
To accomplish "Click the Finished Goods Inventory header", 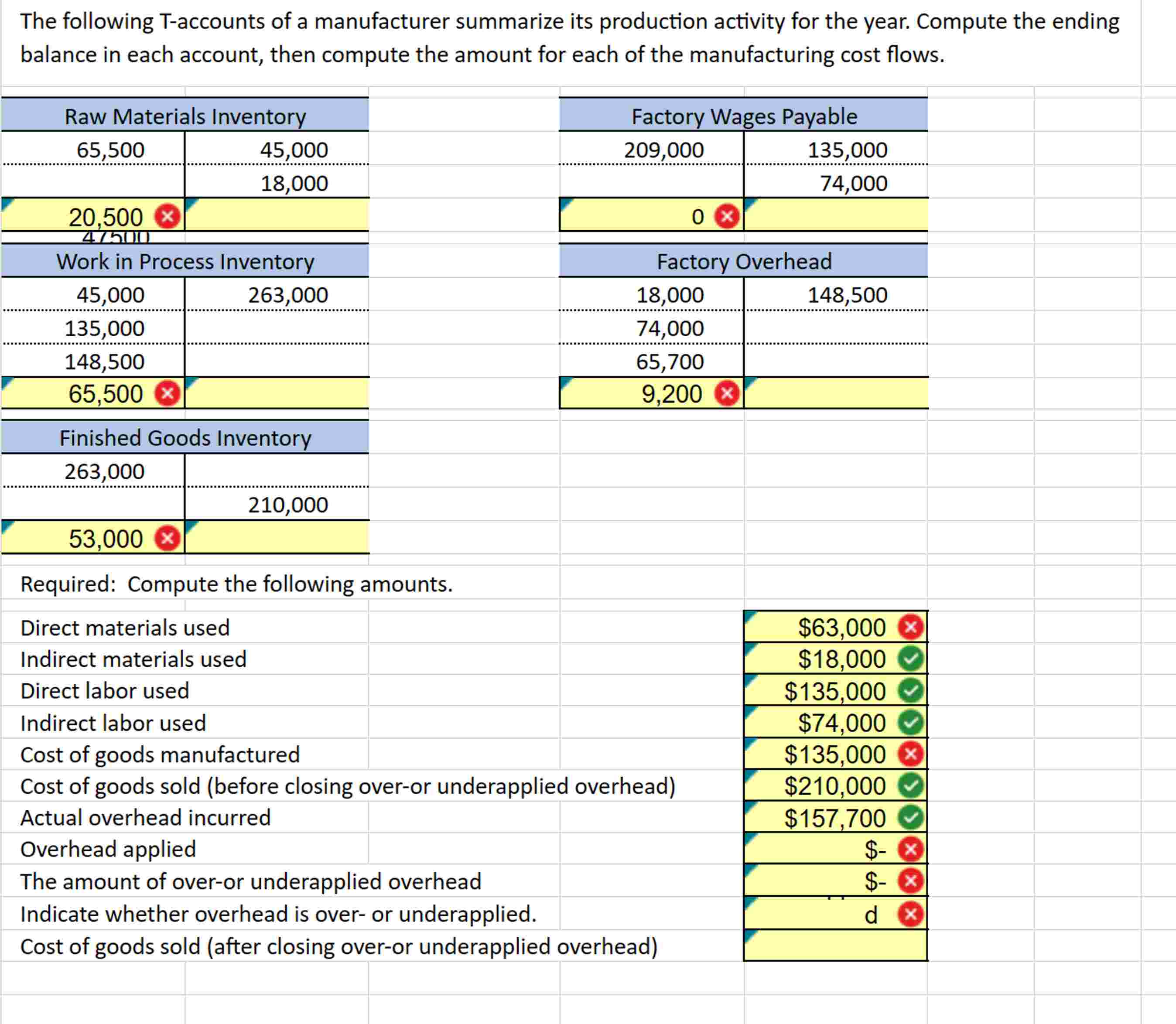I will [185, 438].
